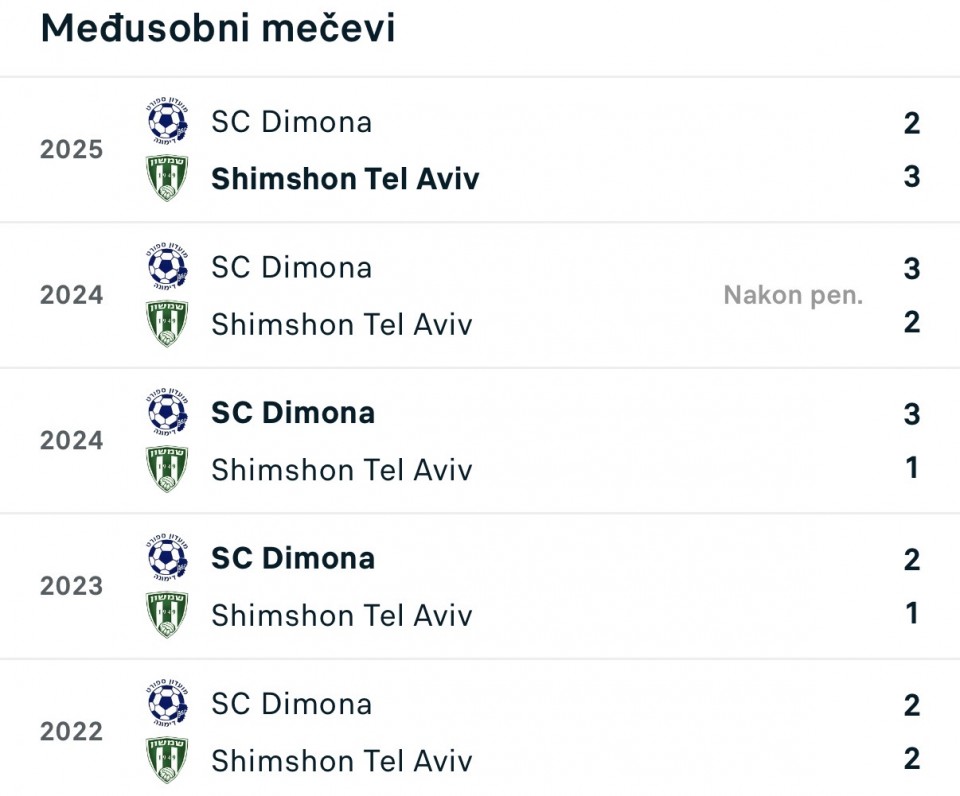Select SC Dimona logo in 2024 penalty match

point(167,267)
